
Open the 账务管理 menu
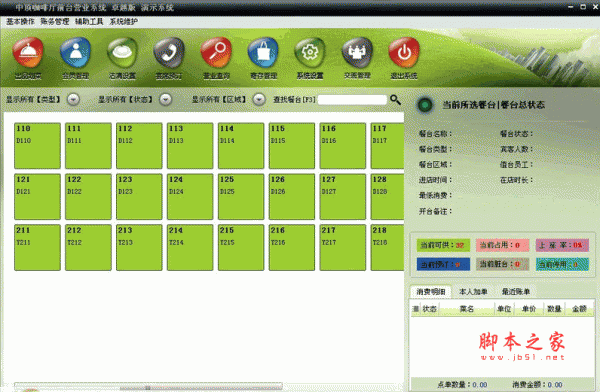[55, 21]
